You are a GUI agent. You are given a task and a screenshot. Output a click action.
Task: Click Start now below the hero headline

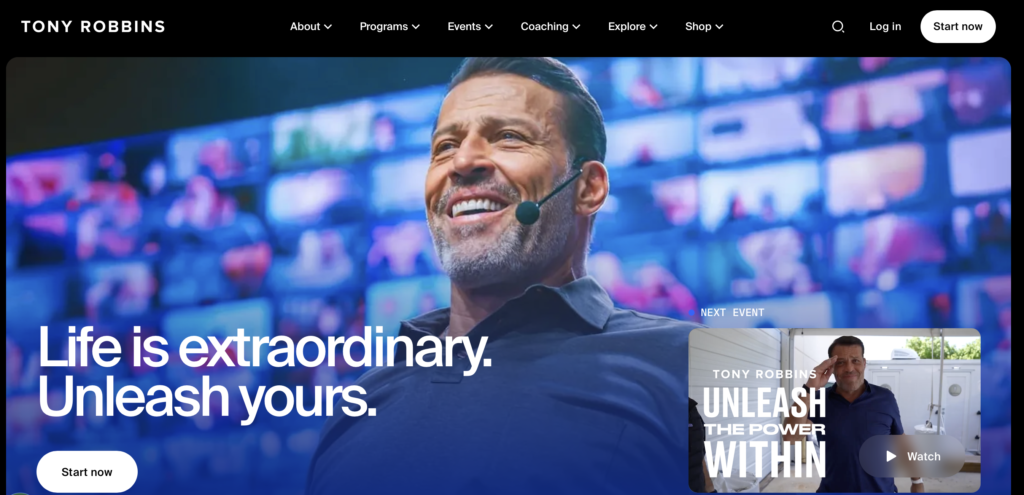click(87, 471)
